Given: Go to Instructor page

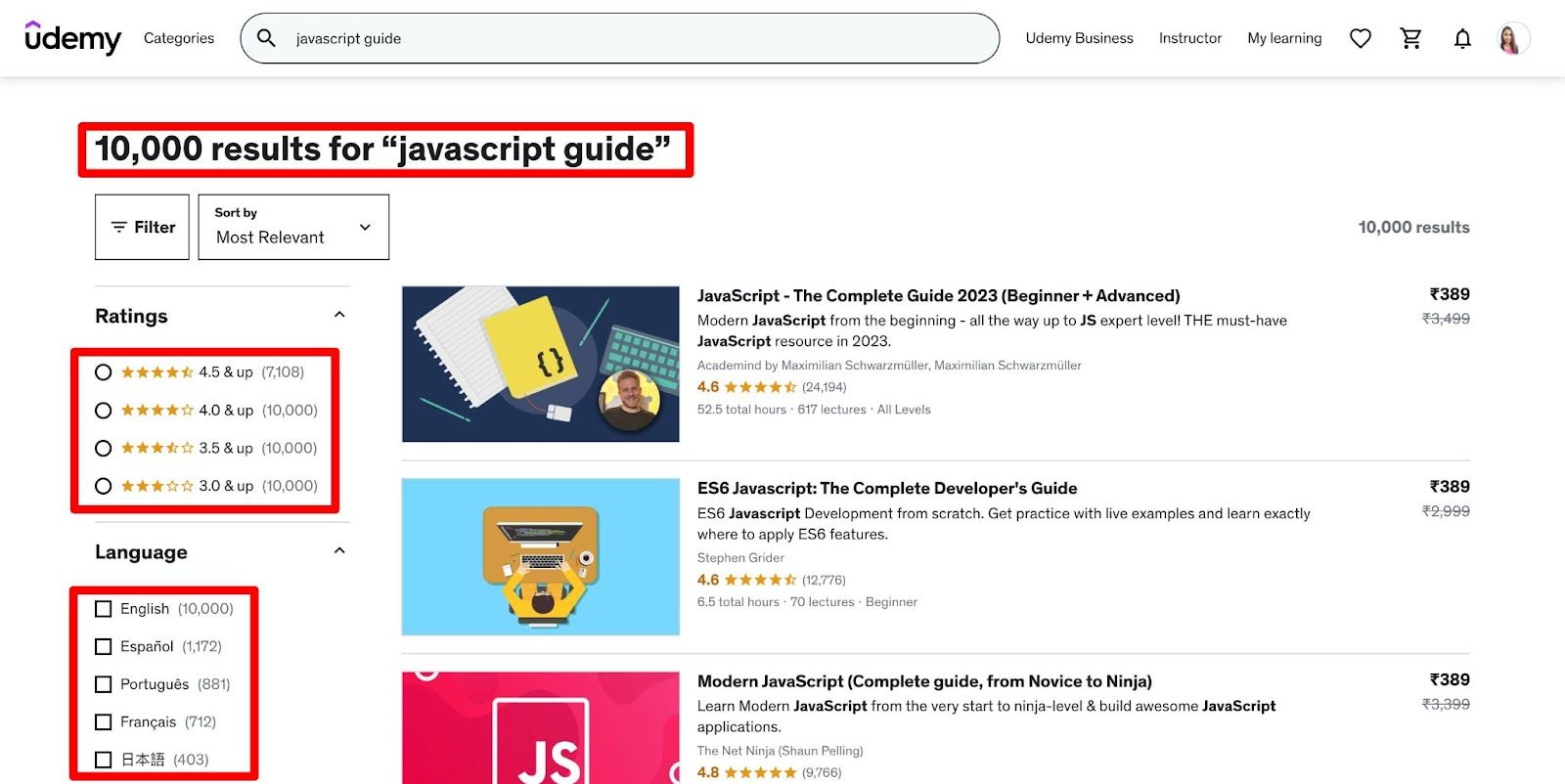Looking at the screenshot, I should point(1190,38).
